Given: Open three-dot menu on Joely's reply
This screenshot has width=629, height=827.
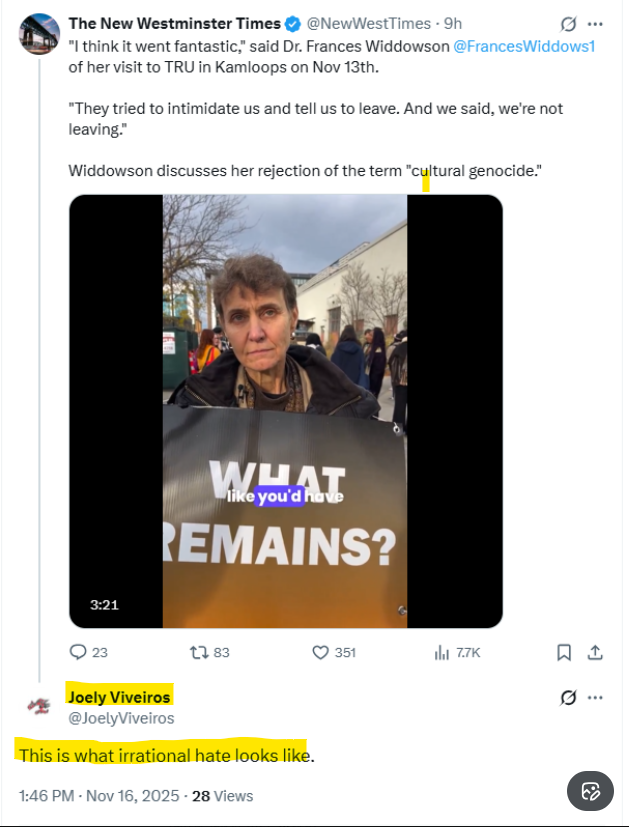Looking at the screenshot, I should pos(596,697).
